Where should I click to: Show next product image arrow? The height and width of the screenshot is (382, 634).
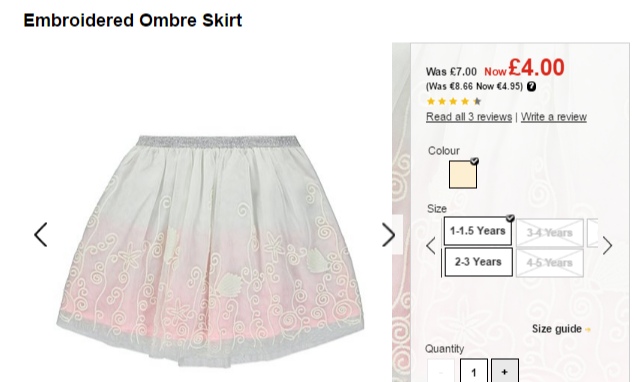coord(389,235)
